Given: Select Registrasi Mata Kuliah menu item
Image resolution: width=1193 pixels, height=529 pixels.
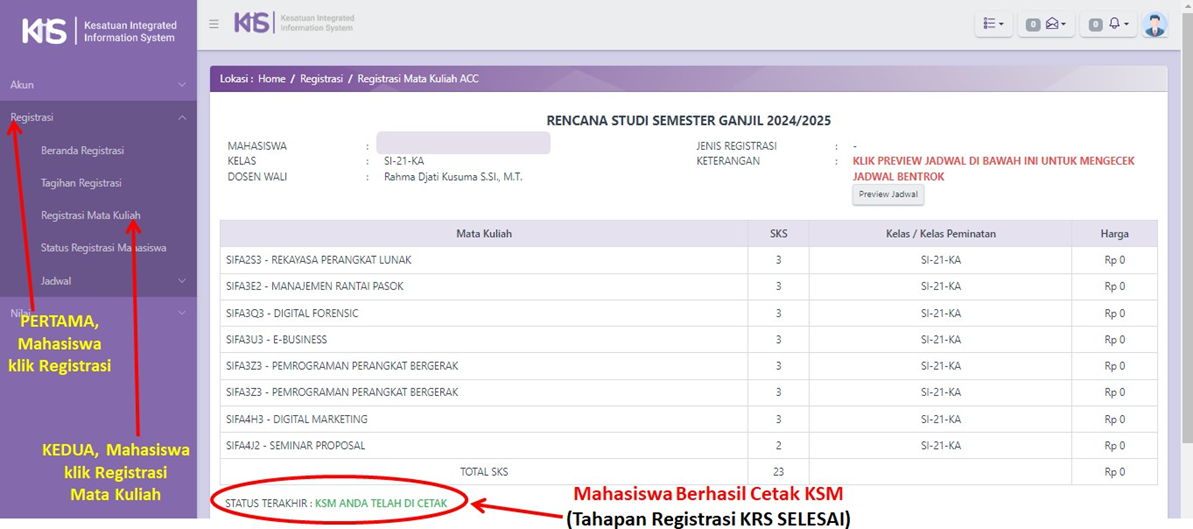Looking at the screenshot, I should (x=90, y=215).
